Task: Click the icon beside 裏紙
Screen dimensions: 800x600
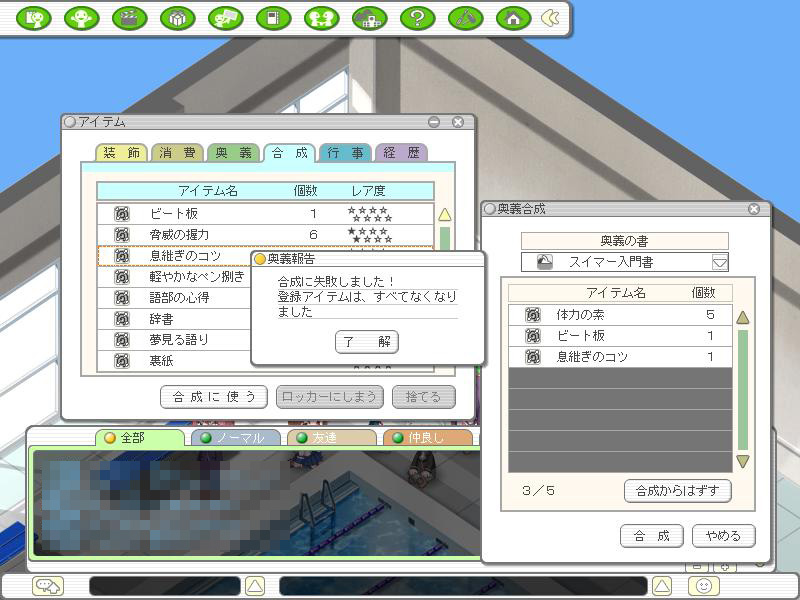Action: point(122,361)
